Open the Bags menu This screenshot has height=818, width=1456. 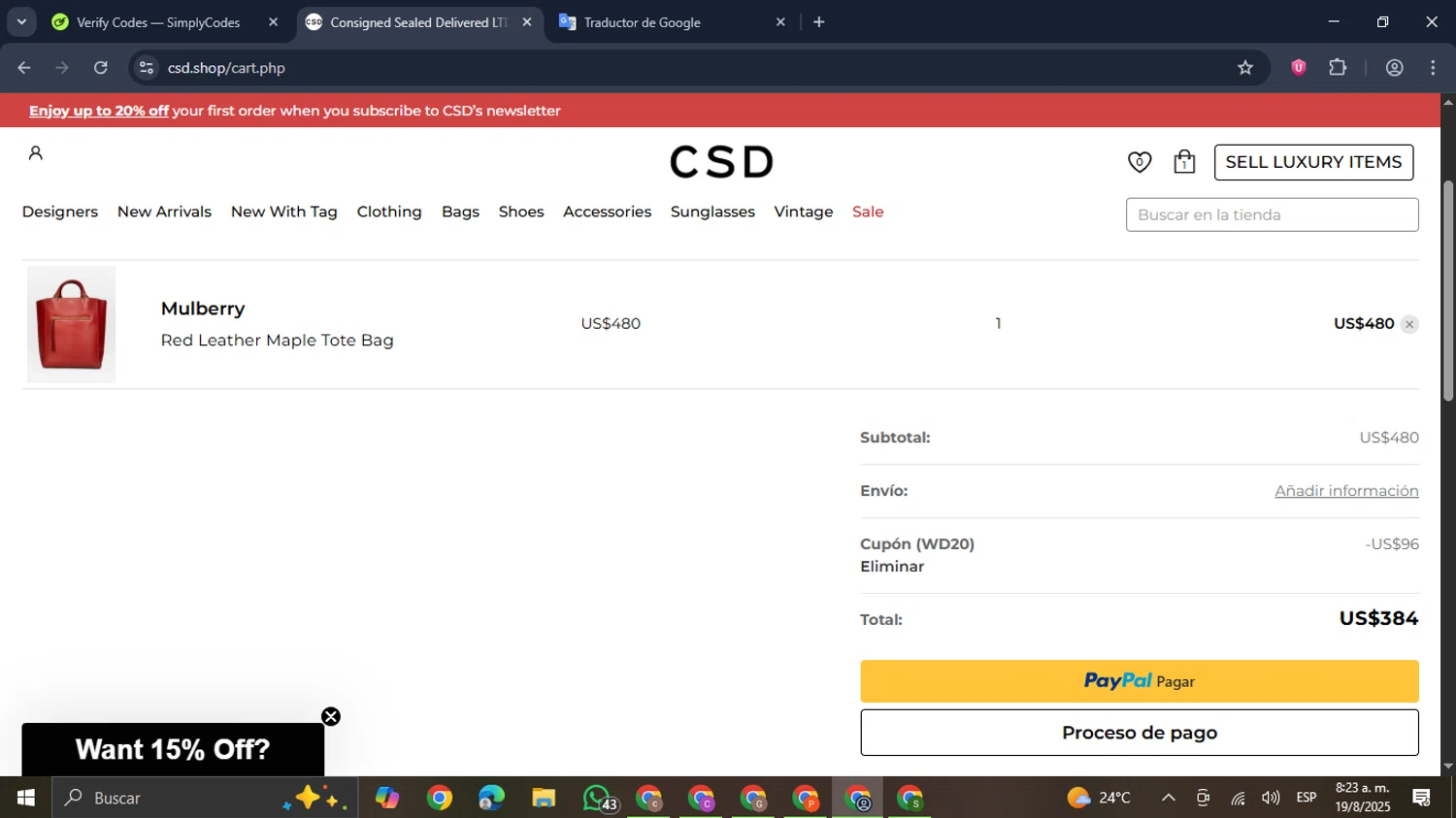(460, 212)
